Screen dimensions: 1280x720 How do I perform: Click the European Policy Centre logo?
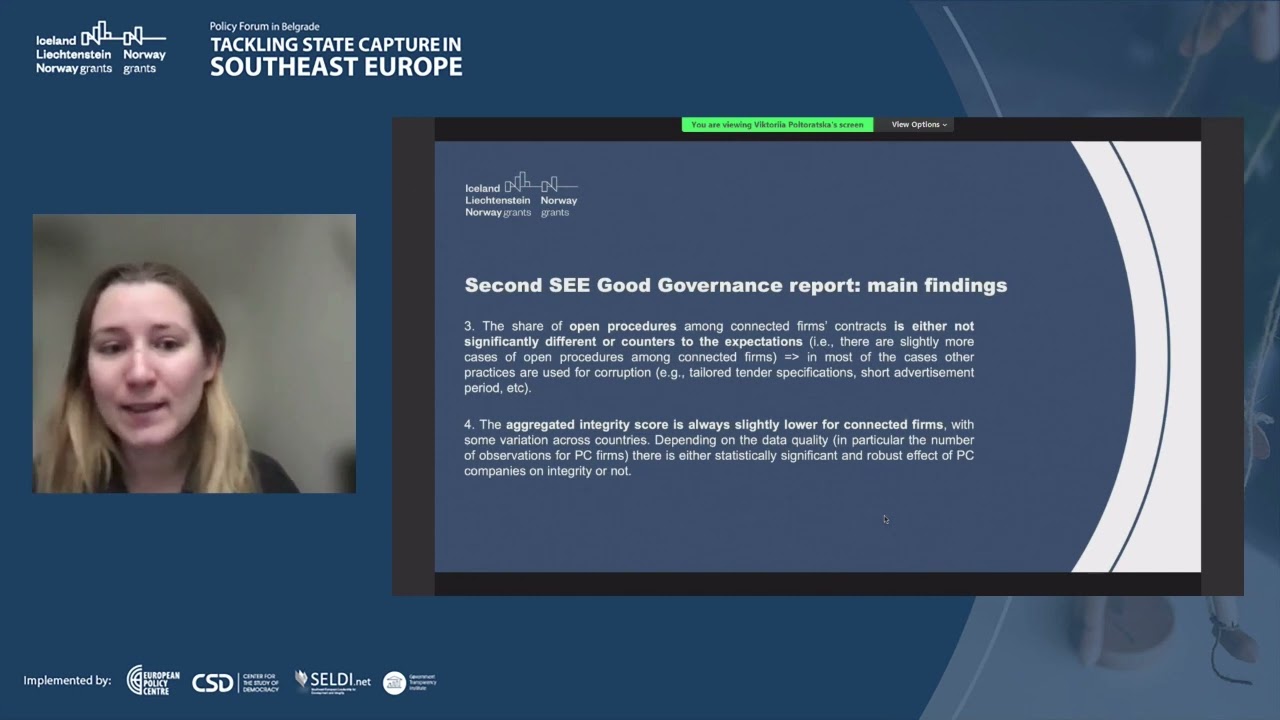[153, 681]
